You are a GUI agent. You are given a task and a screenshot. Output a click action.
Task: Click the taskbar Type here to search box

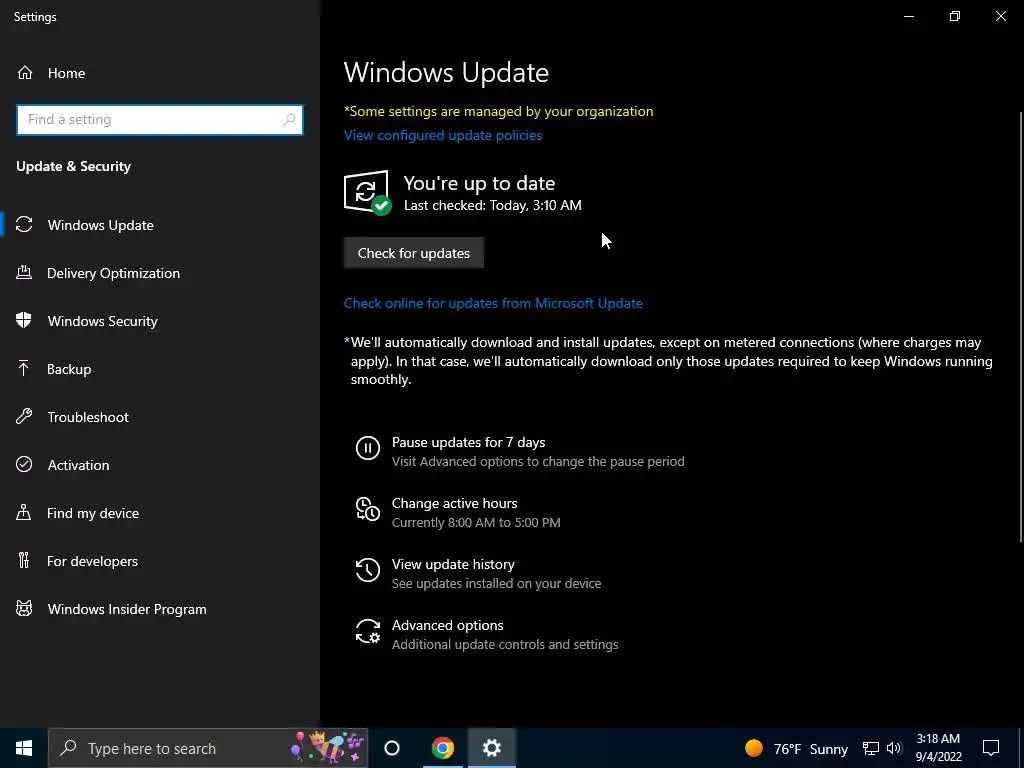coord(208,748)
